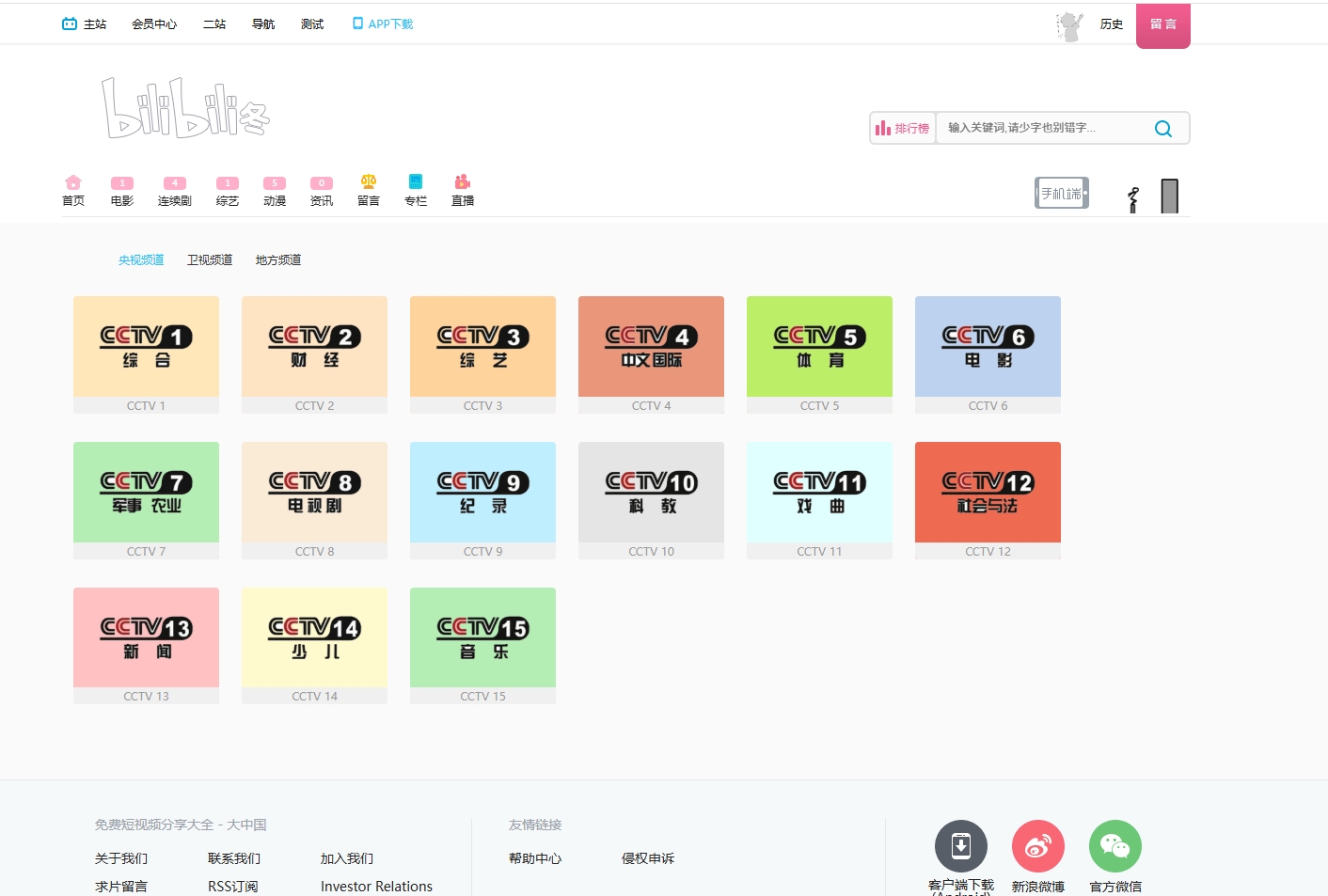This screenshot has width=1328, height=896.
Task: Open the CCTV 6 电影 channel thumbnail
Action: pyautogui.click(x=988, y=346)
